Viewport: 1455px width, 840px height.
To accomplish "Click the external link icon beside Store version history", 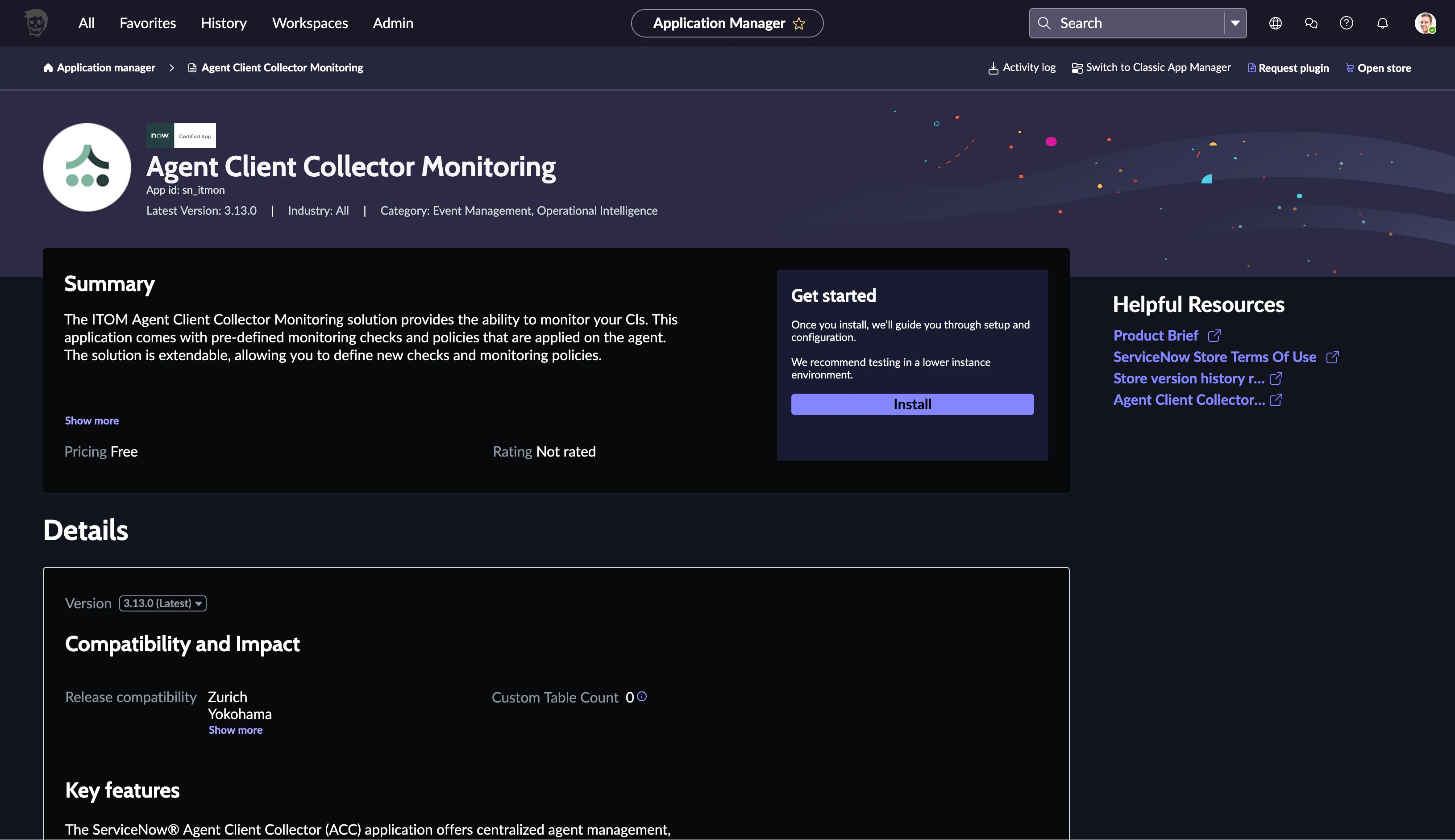I will [x=1276, y=378].
